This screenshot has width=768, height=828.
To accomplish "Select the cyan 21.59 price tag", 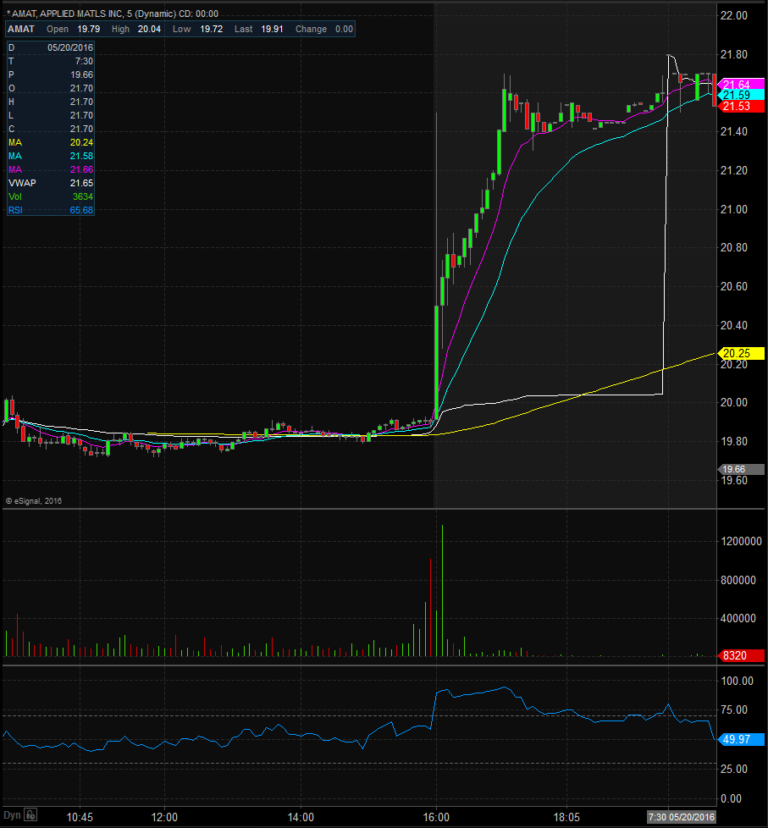I will 737,95.
